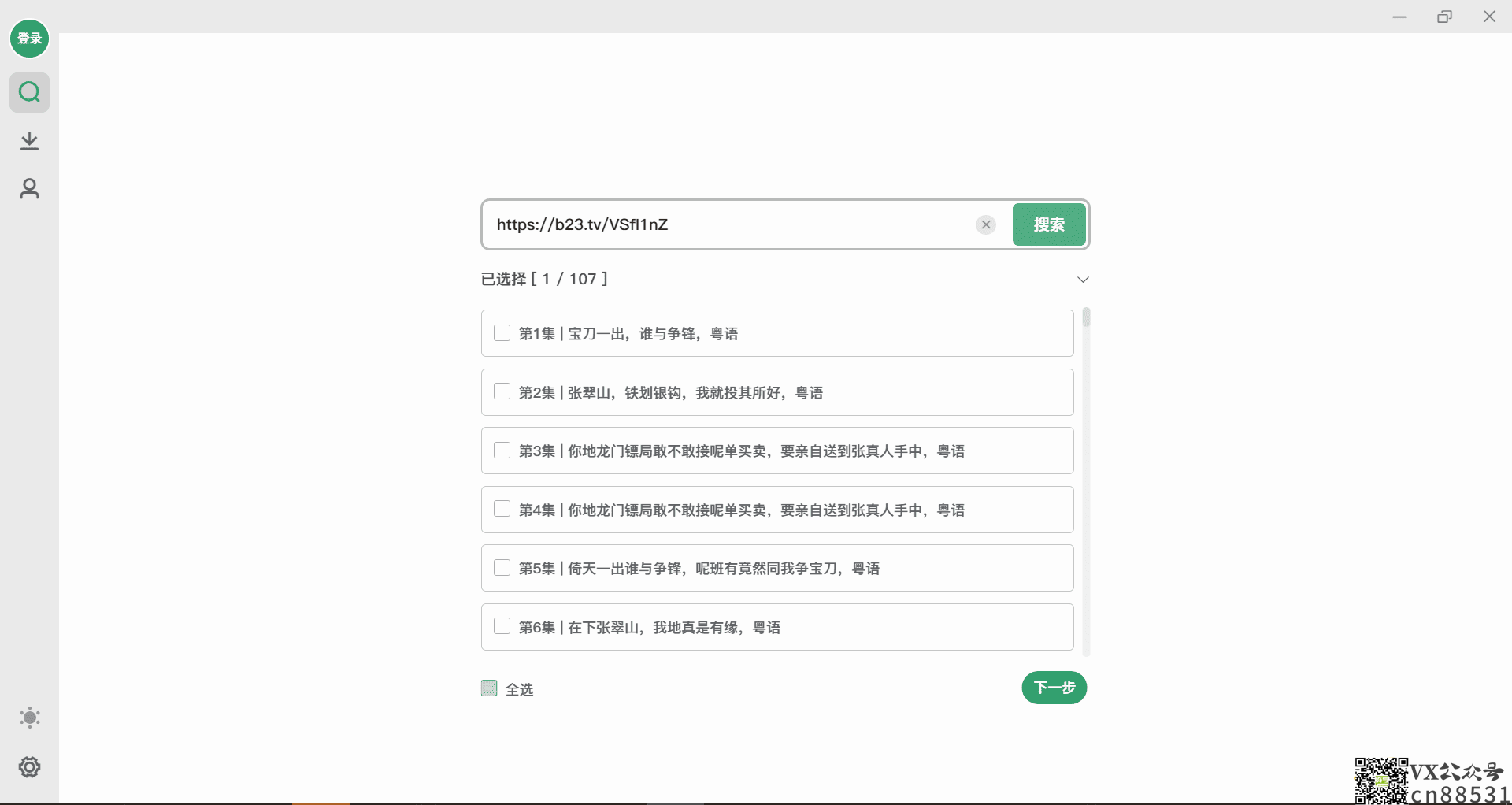Click the episode list scrollbar thumb

click(x=1086, y=317)
